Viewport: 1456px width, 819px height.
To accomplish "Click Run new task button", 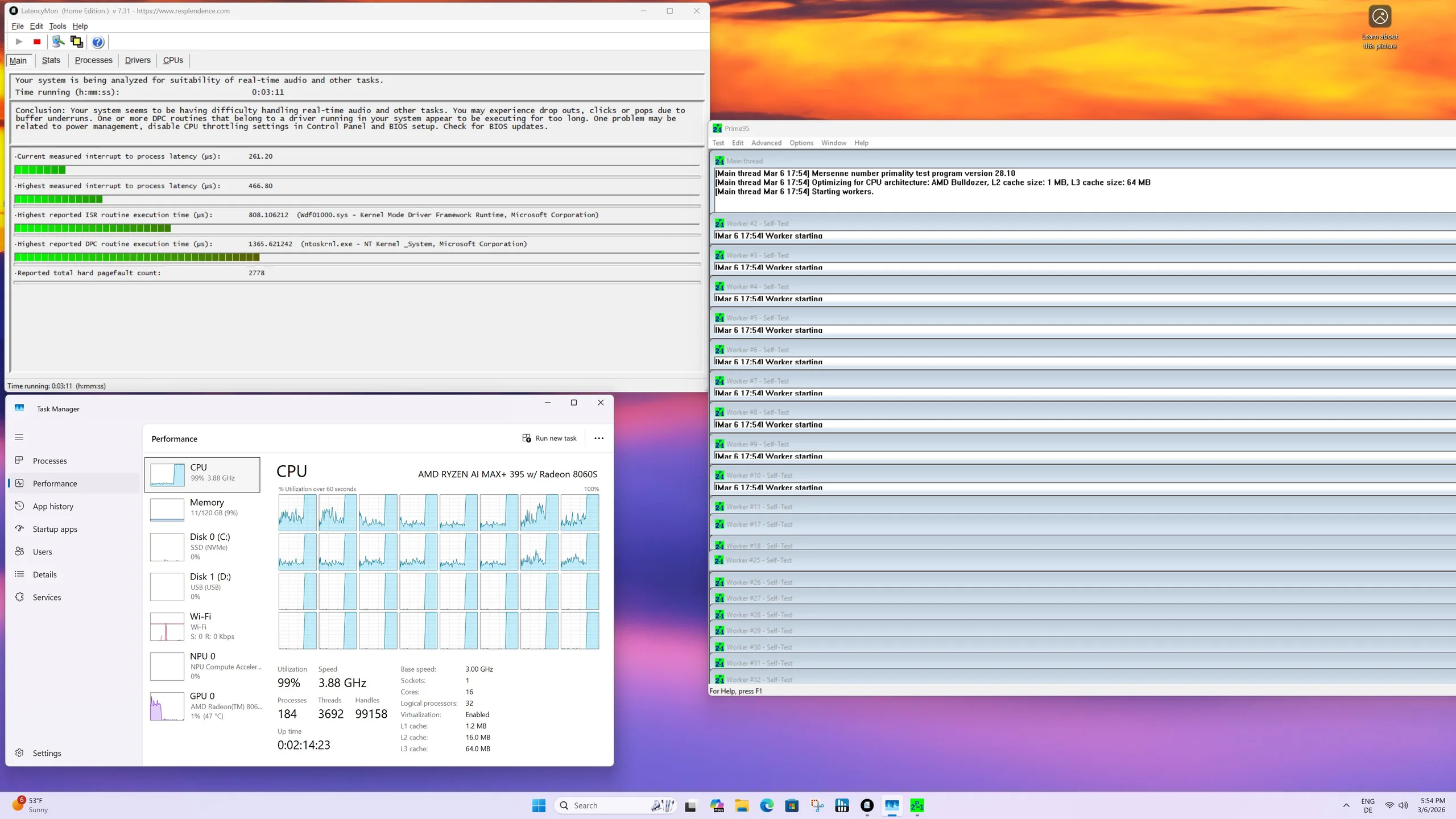I will coord(549,439).
